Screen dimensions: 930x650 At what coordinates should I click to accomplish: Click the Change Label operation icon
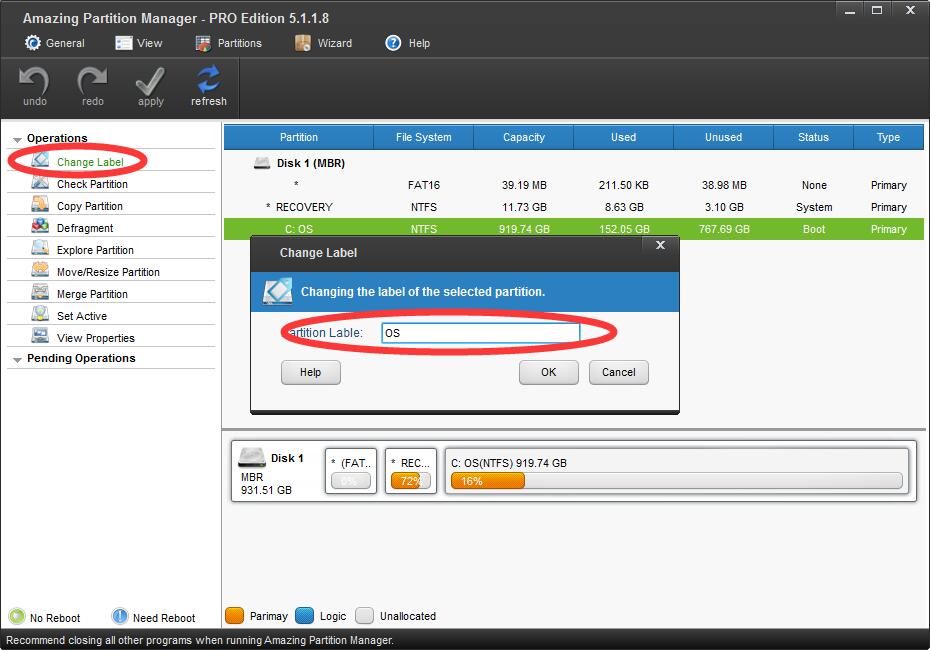coord(40,160)
